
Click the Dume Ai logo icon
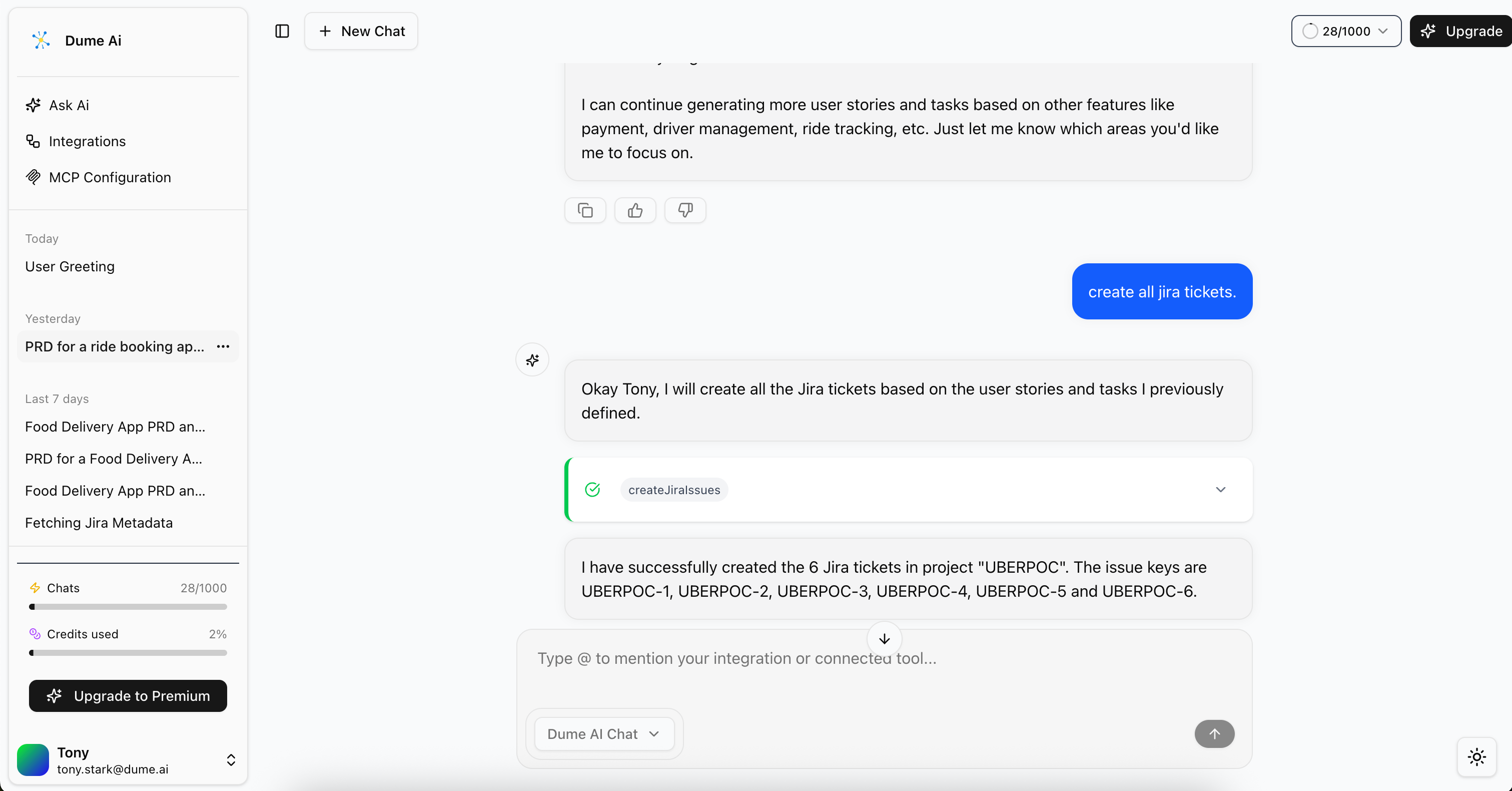41,40
